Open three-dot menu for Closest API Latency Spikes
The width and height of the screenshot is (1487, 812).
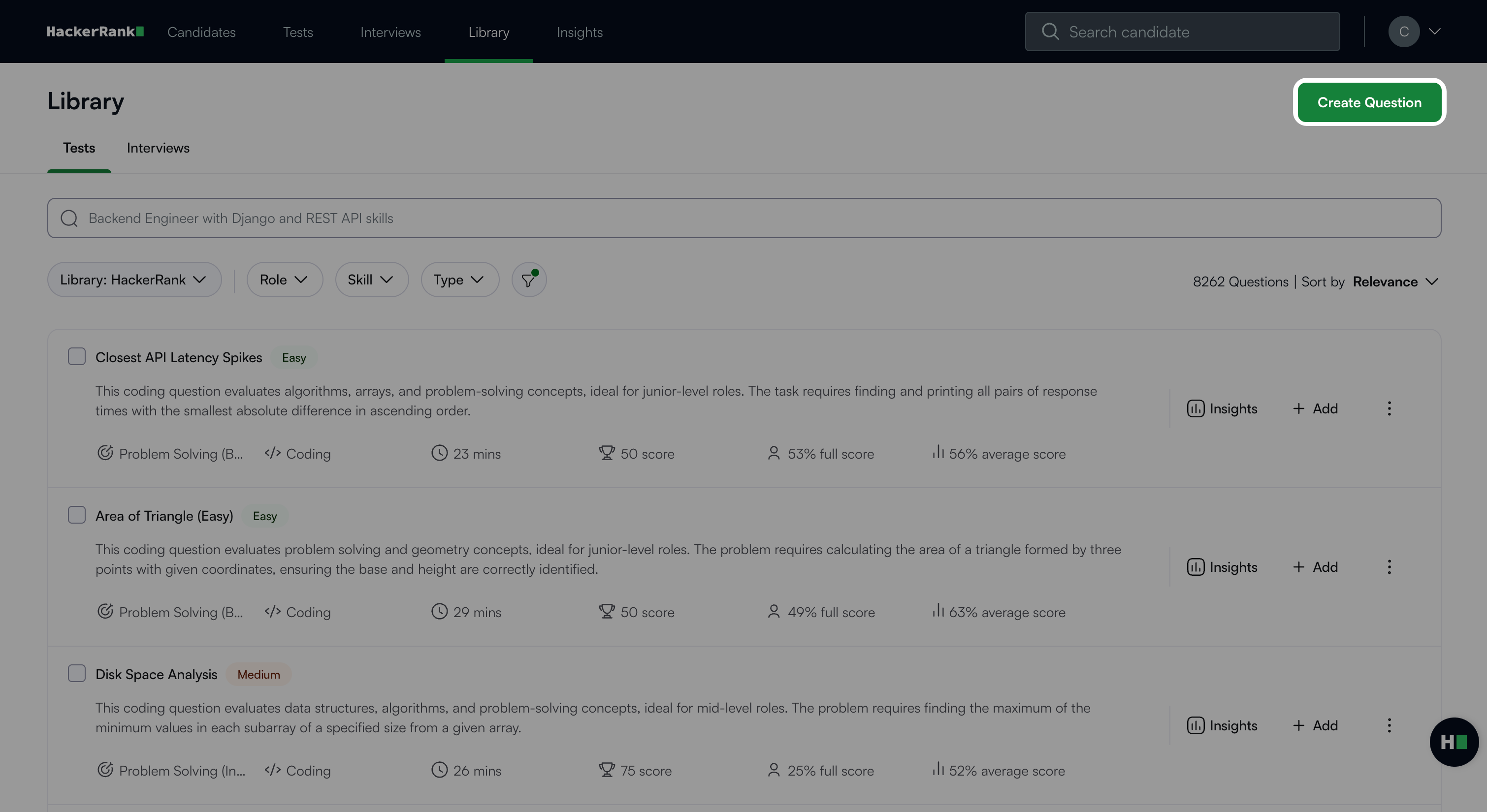click(x=1389, y=408)
